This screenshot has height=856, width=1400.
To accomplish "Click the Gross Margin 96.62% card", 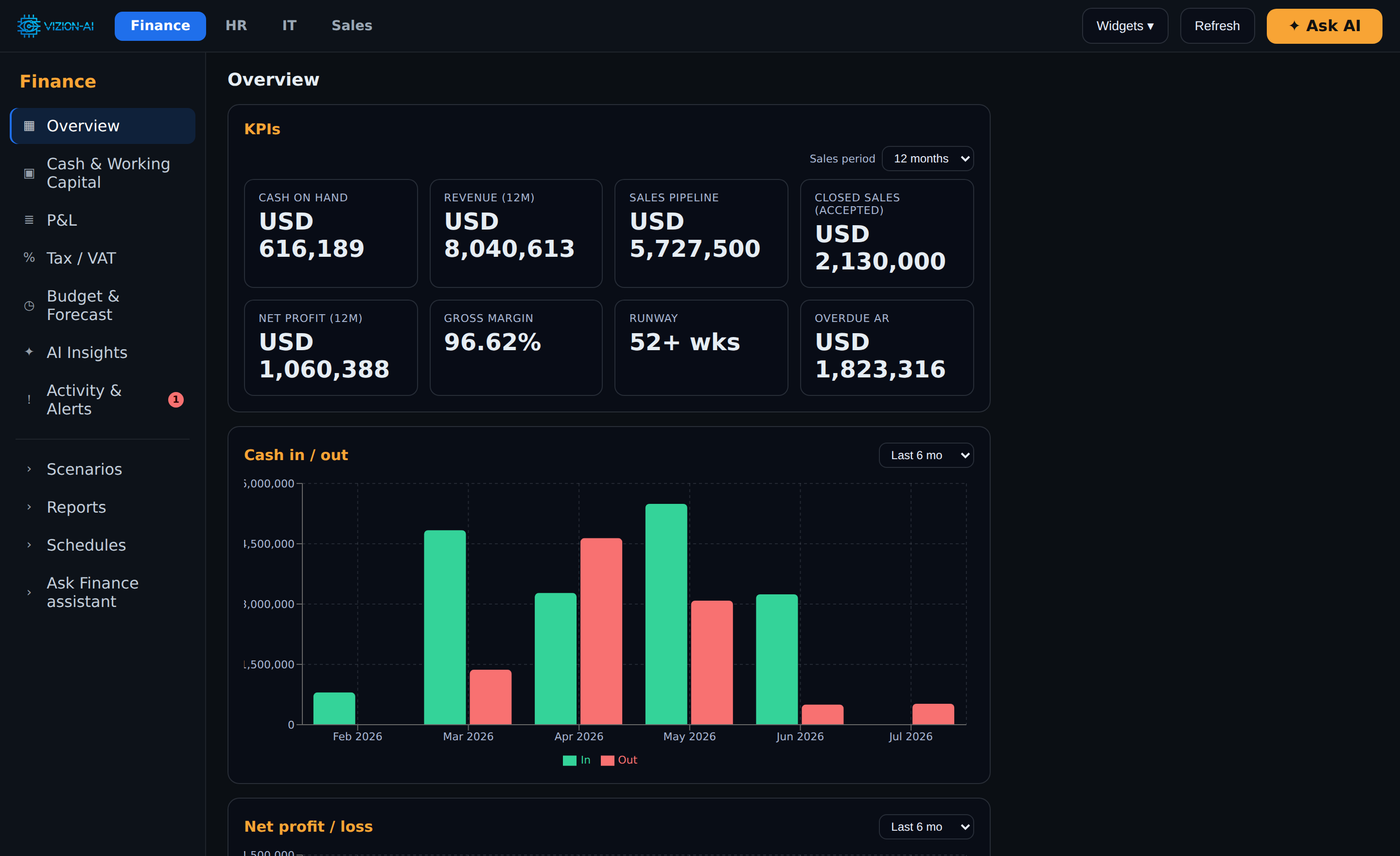I will 516,348.
